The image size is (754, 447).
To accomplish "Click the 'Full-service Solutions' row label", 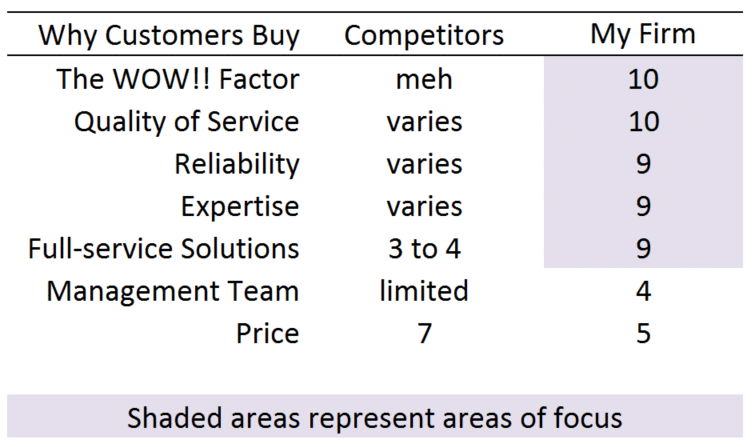I will click(x=163, y=248).
